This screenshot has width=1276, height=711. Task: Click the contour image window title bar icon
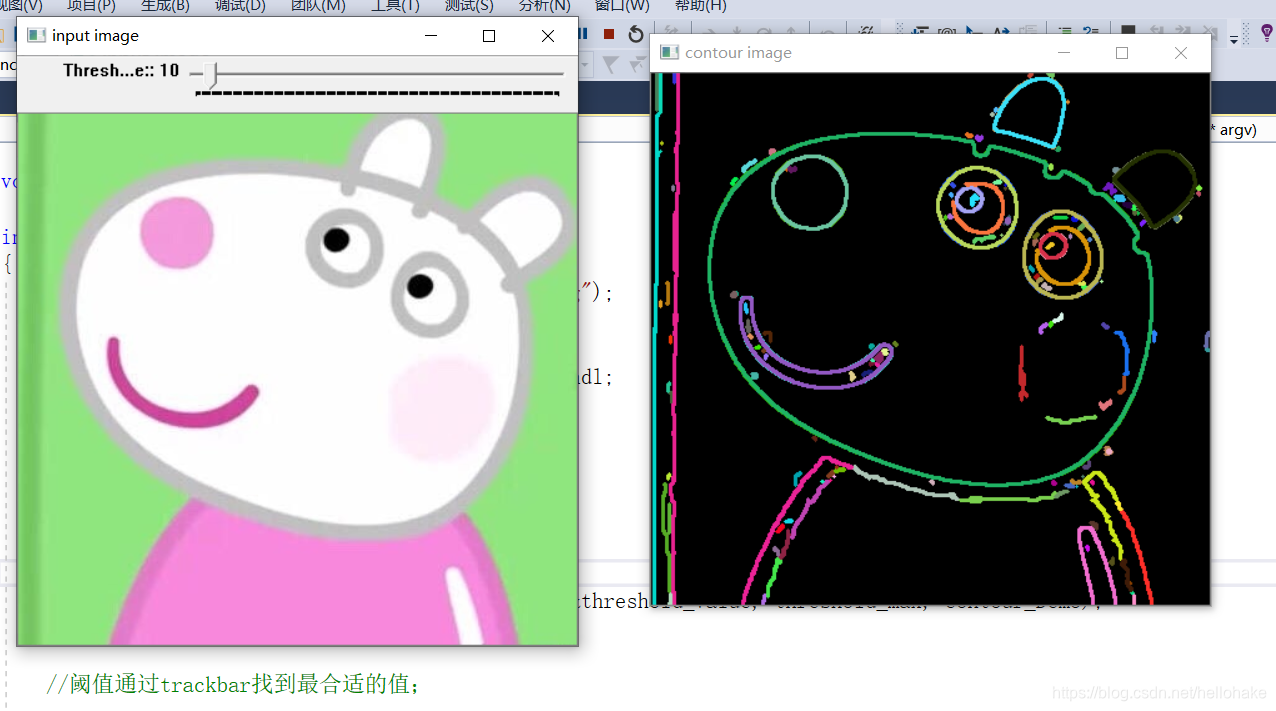pyautogui.click(x=669, y=52)
